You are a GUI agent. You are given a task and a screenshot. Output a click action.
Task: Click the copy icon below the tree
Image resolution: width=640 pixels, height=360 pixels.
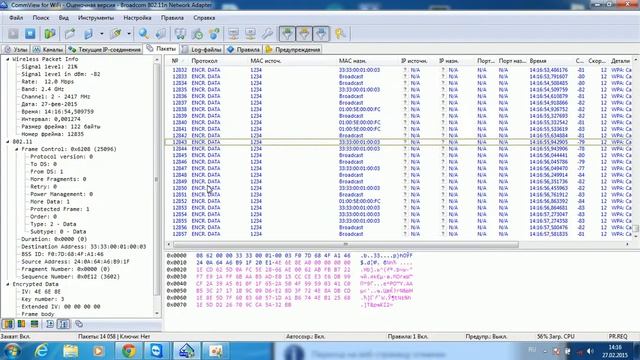click(79, 324)
